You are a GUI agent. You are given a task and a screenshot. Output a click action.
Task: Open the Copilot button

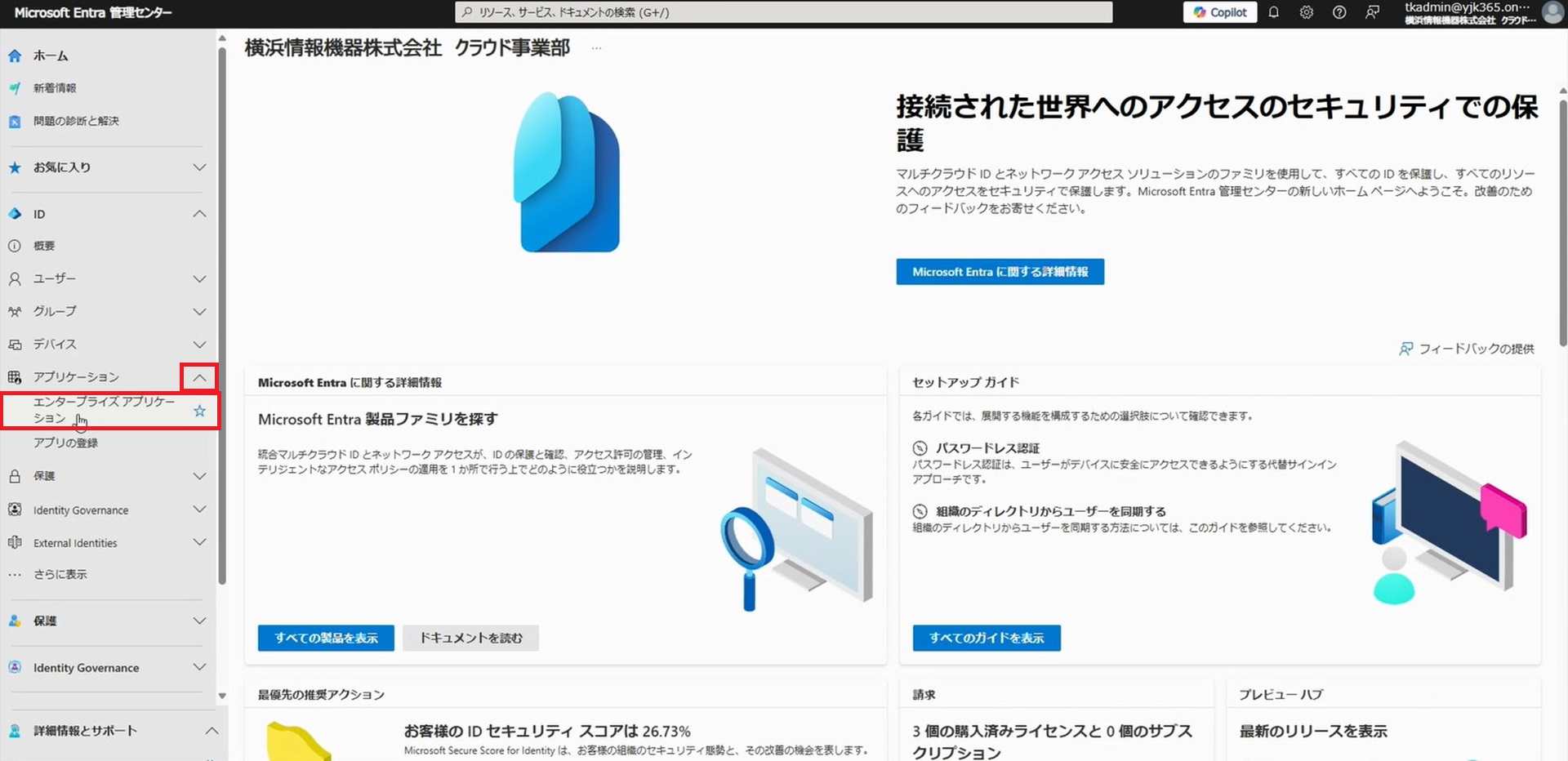pos(1220,12)
